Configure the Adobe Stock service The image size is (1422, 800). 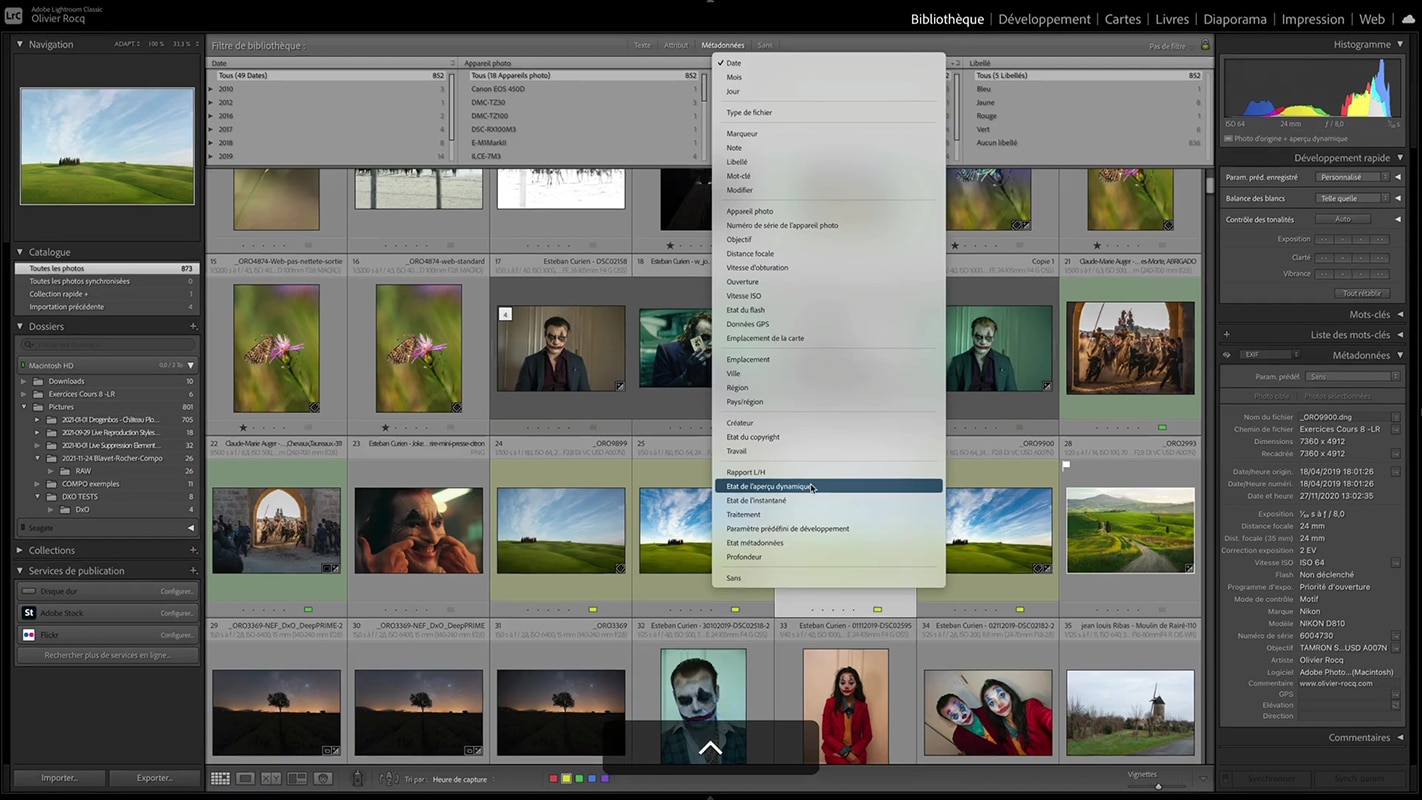click(177, 613)
